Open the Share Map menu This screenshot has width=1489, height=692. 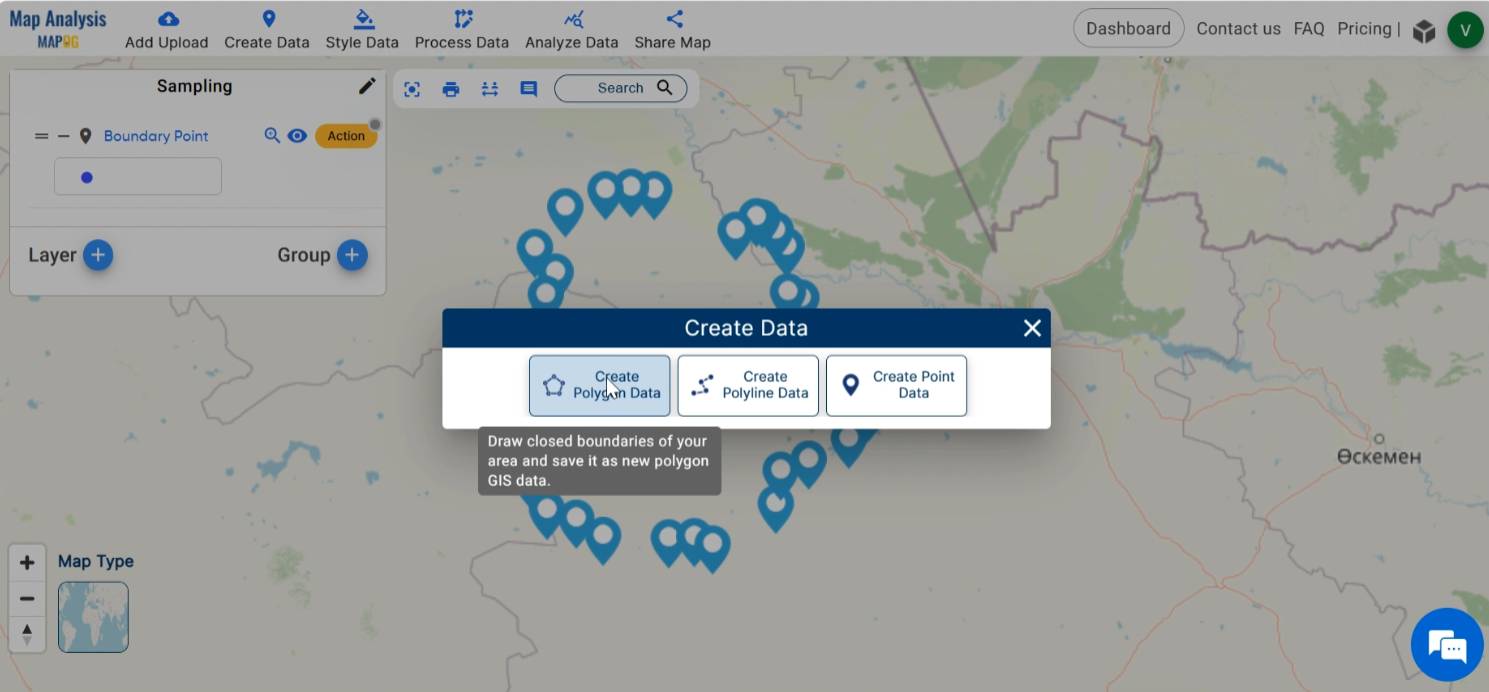[x=673, y=30]
